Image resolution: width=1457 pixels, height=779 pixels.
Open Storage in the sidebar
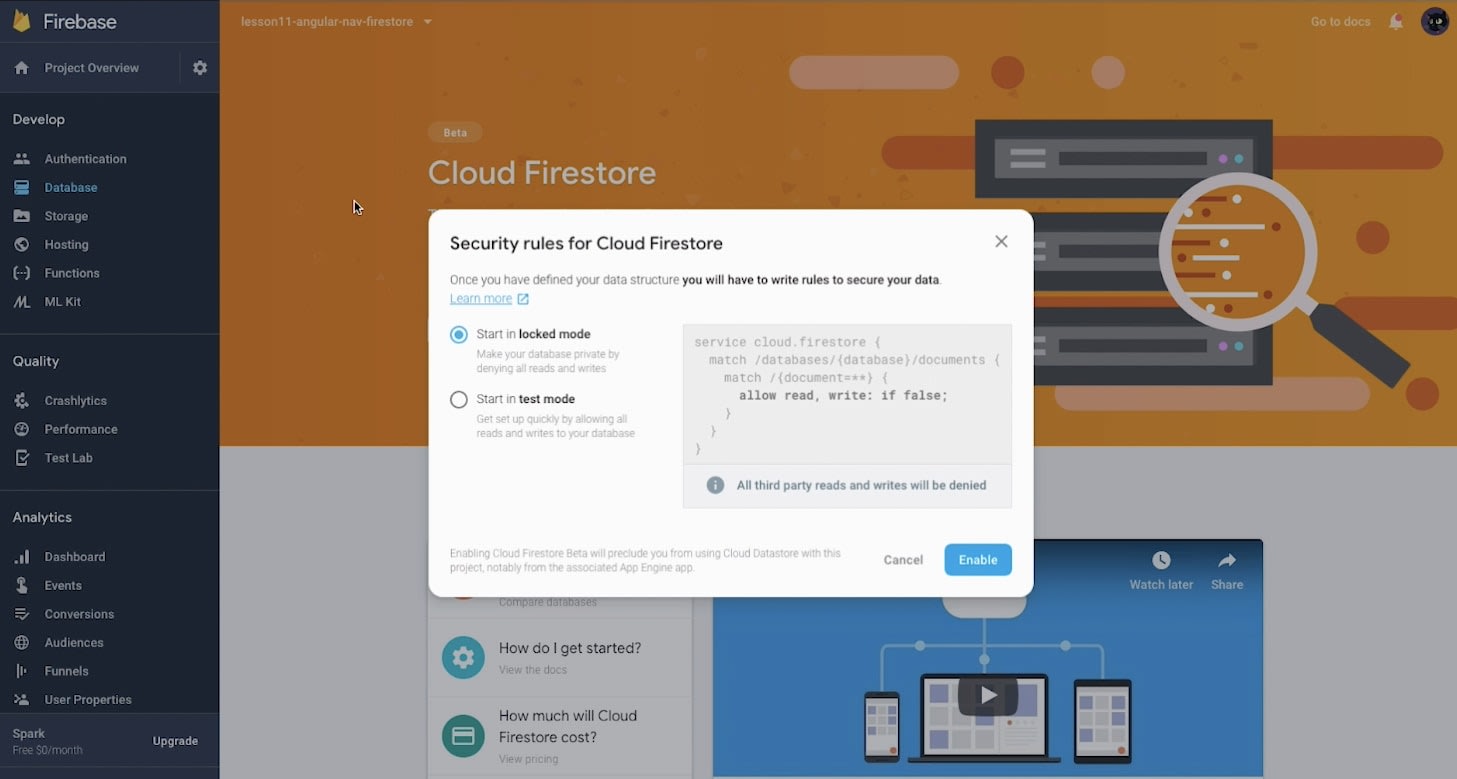tap(66, 216)
